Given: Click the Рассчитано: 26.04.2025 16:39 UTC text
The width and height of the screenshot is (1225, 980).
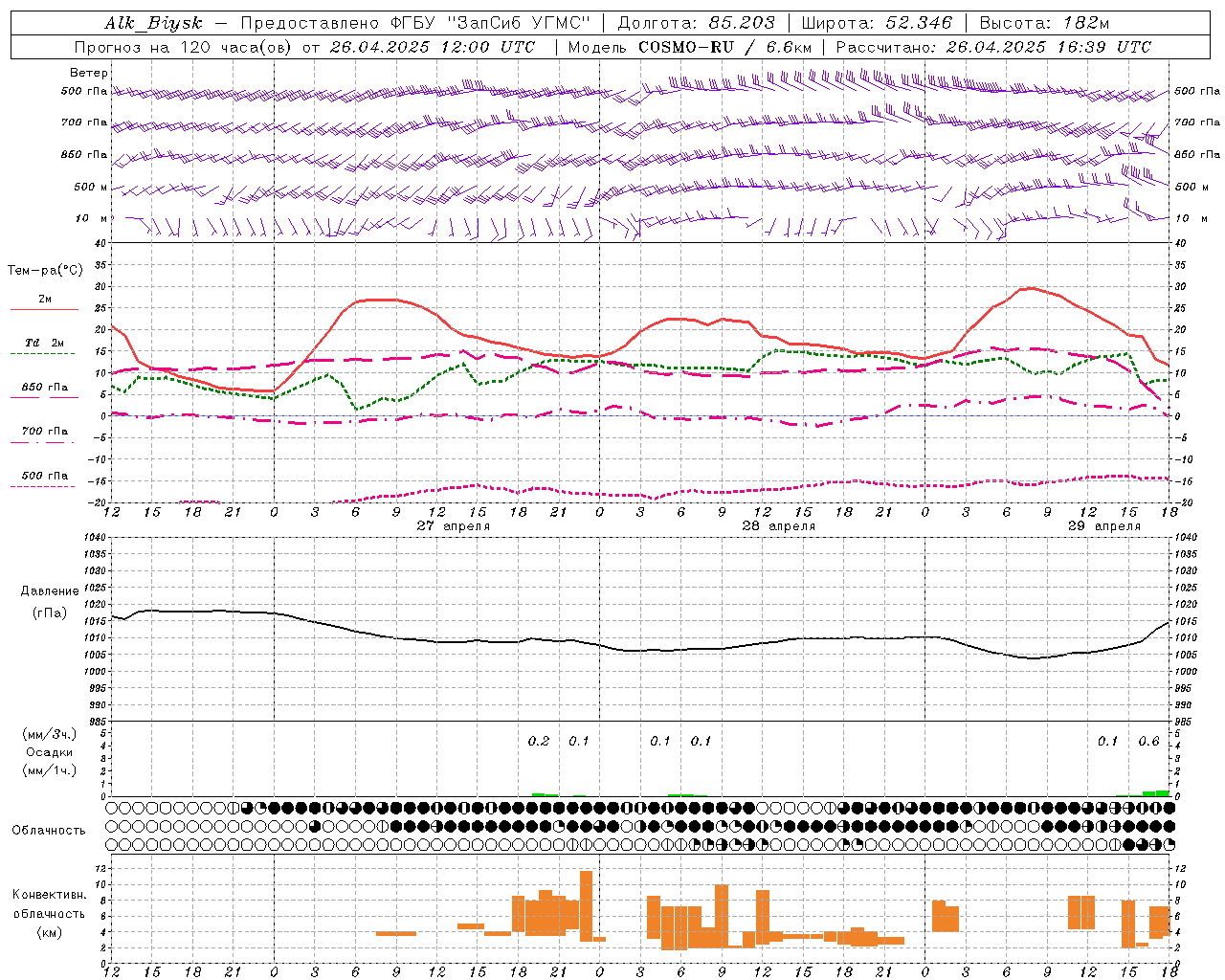Looking at the screenshot, I should pos(993,47).
